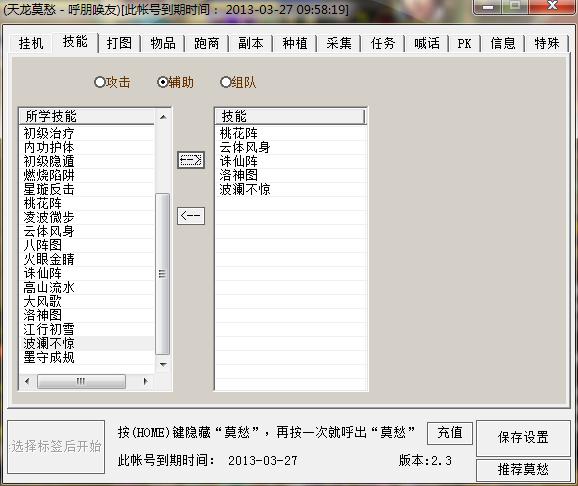Click vertical scrollbar thumb in learned skills
Image resolution: width=578 pixels, height=486 pixels.
[x=163, y=274]
